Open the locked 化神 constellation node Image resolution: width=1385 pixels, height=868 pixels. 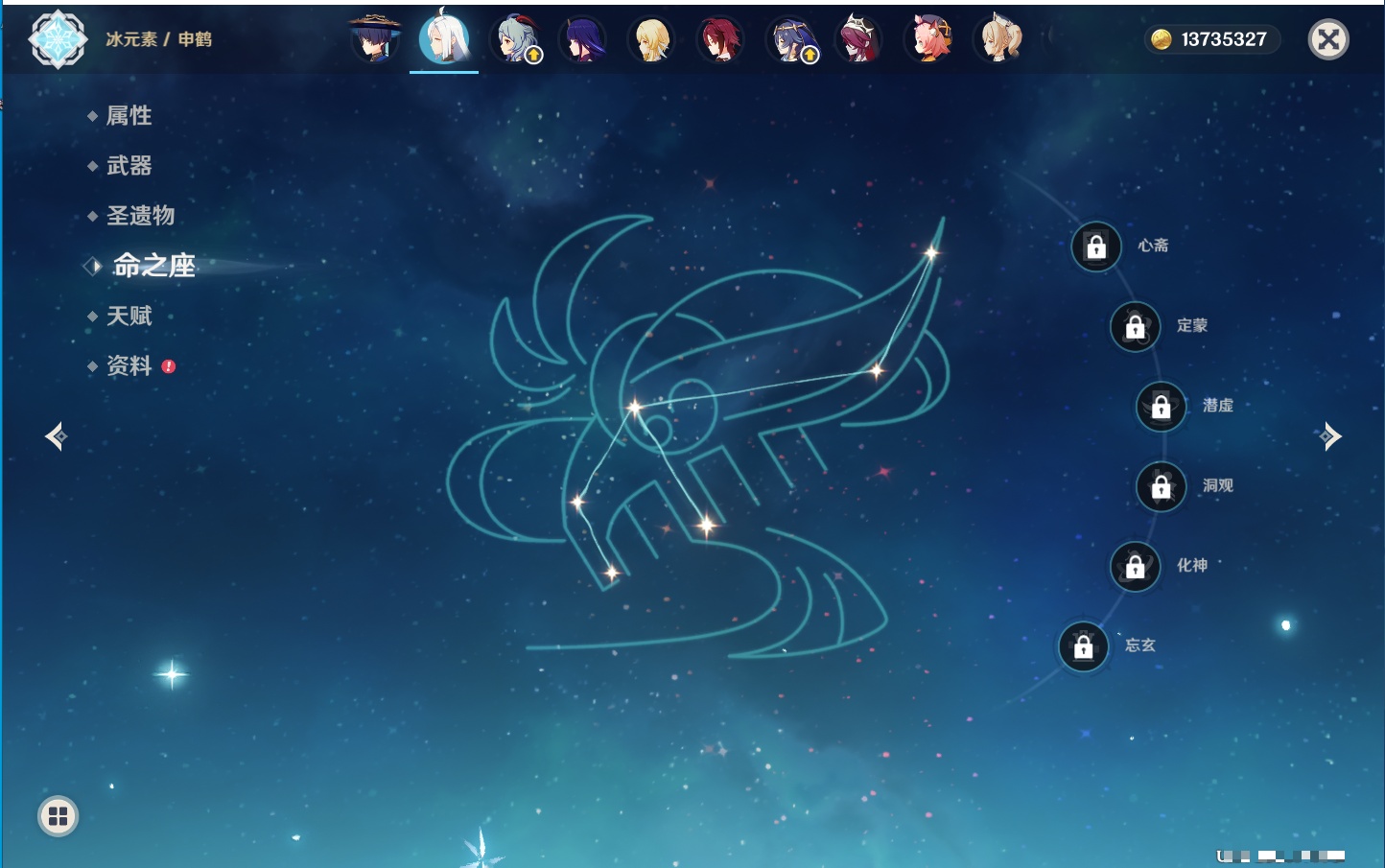tap(1136, 567)
